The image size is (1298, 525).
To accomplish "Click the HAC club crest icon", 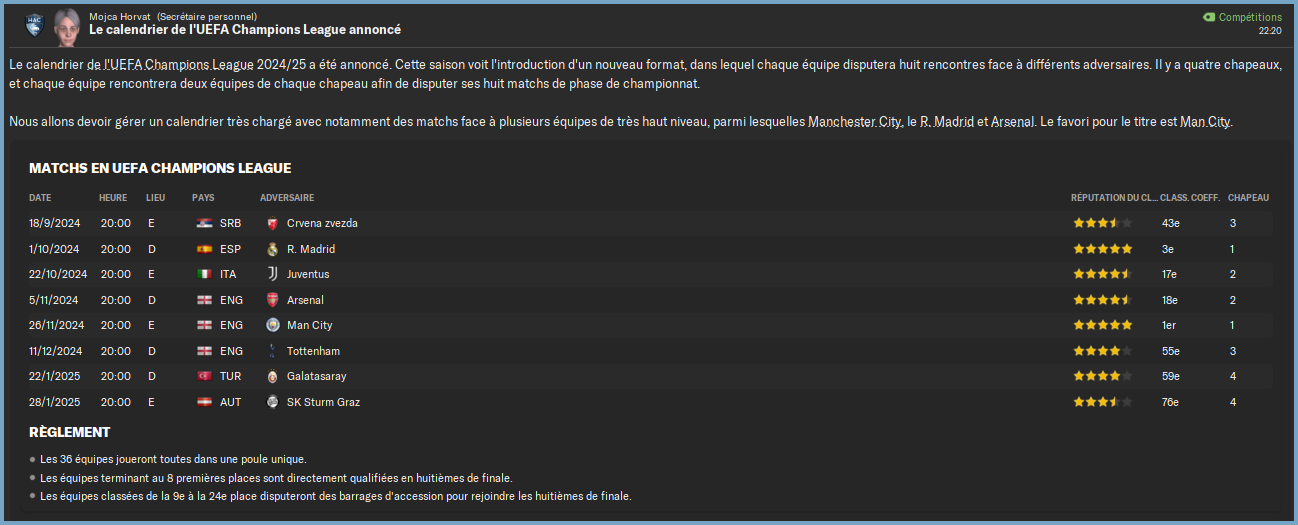I will (x=34, y=23).
